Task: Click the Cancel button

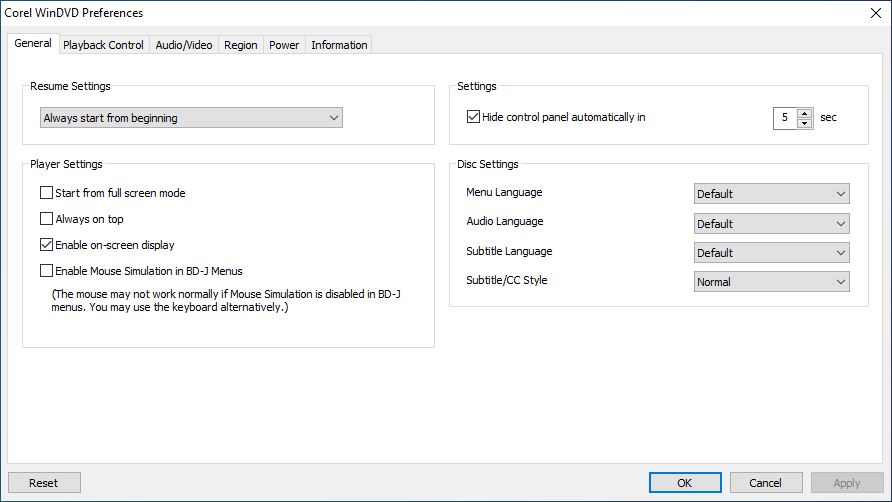Action: (x=766, y=483)
